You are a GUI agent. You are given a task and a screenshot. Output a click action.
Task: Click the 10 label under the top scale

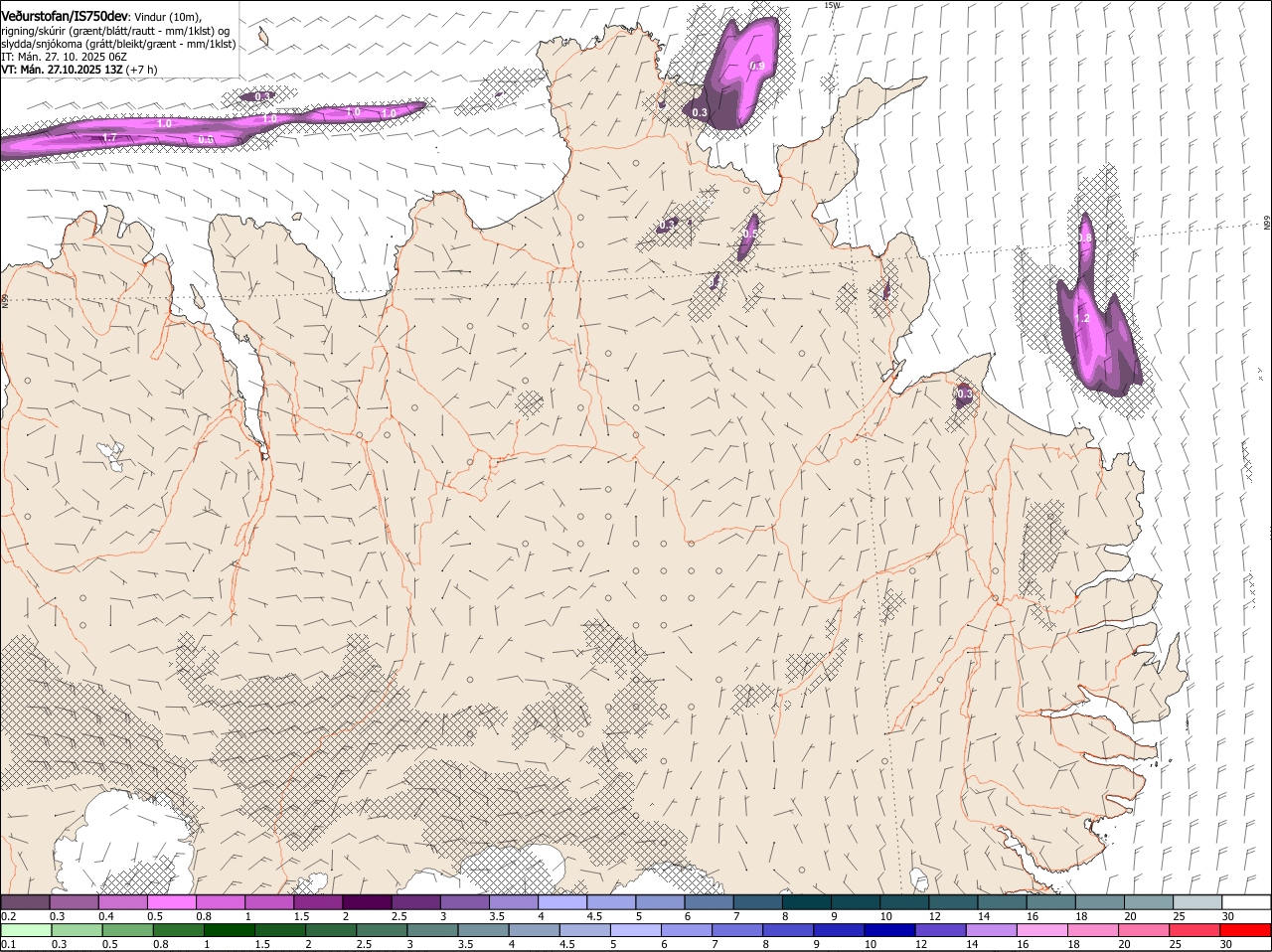886,916
